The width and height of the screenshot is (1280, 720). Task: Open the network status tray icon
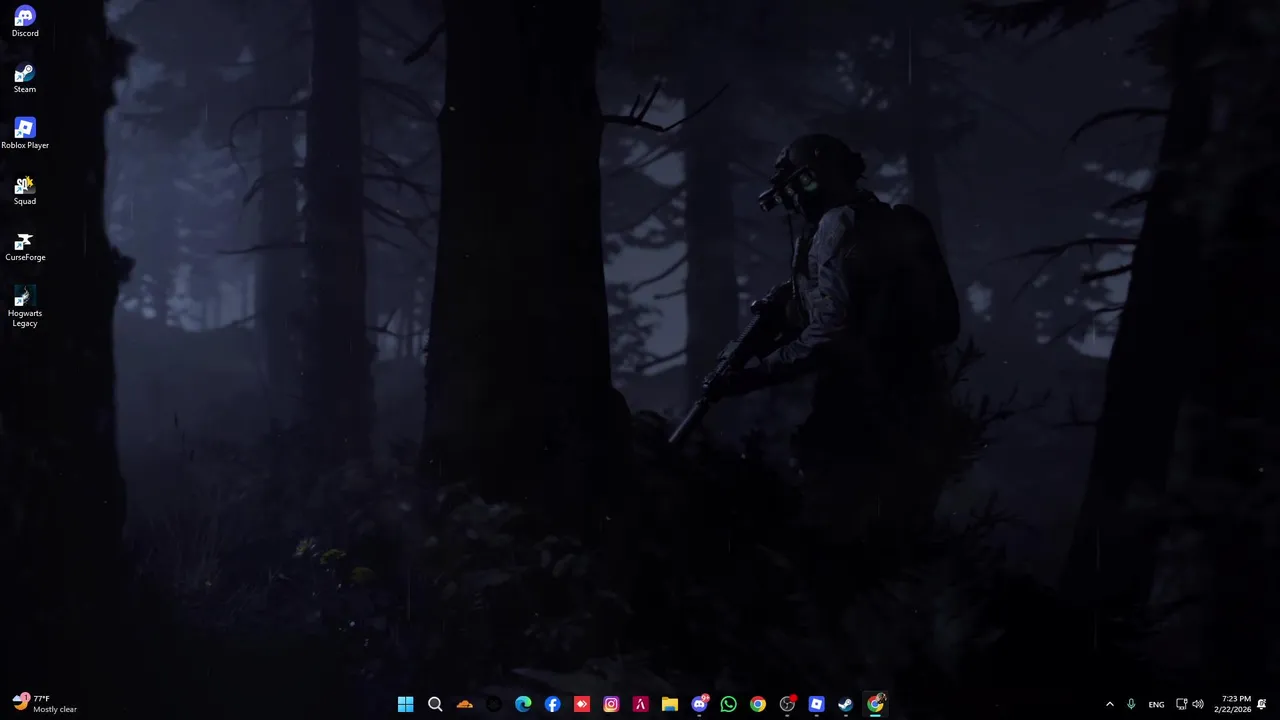coord(1181,704)
